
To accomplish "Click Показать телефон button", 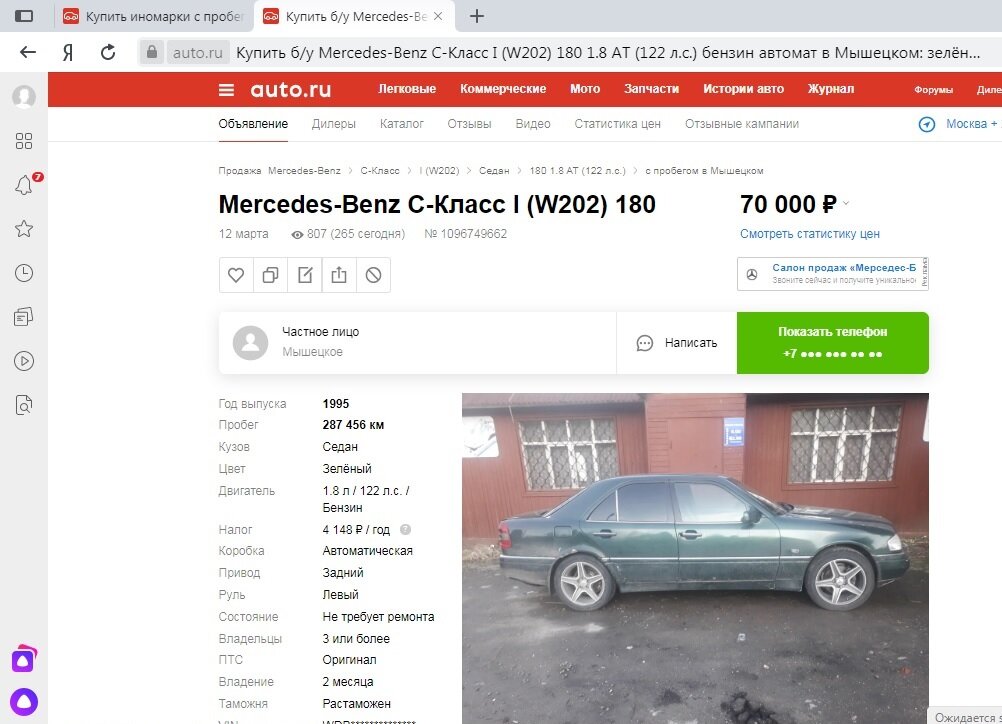I will (833, 343).
